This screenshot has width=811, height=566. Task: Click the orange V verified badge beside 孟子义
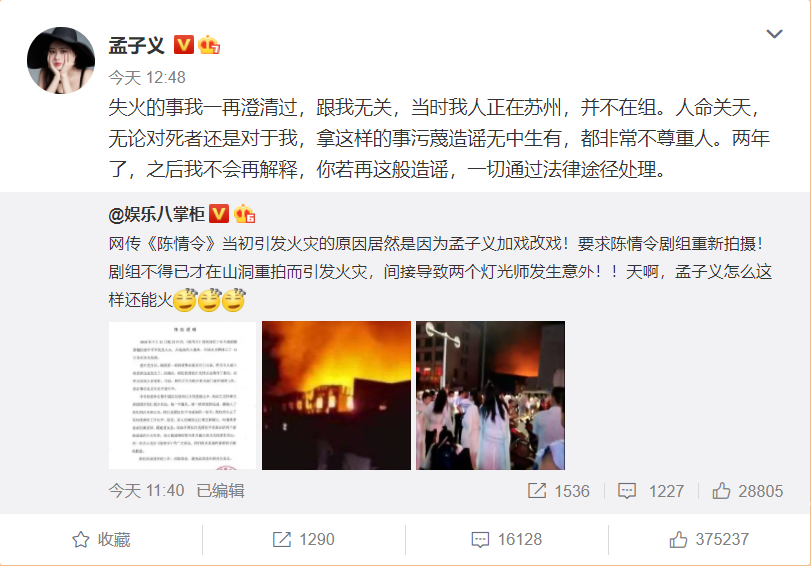[x=184, y=45]
